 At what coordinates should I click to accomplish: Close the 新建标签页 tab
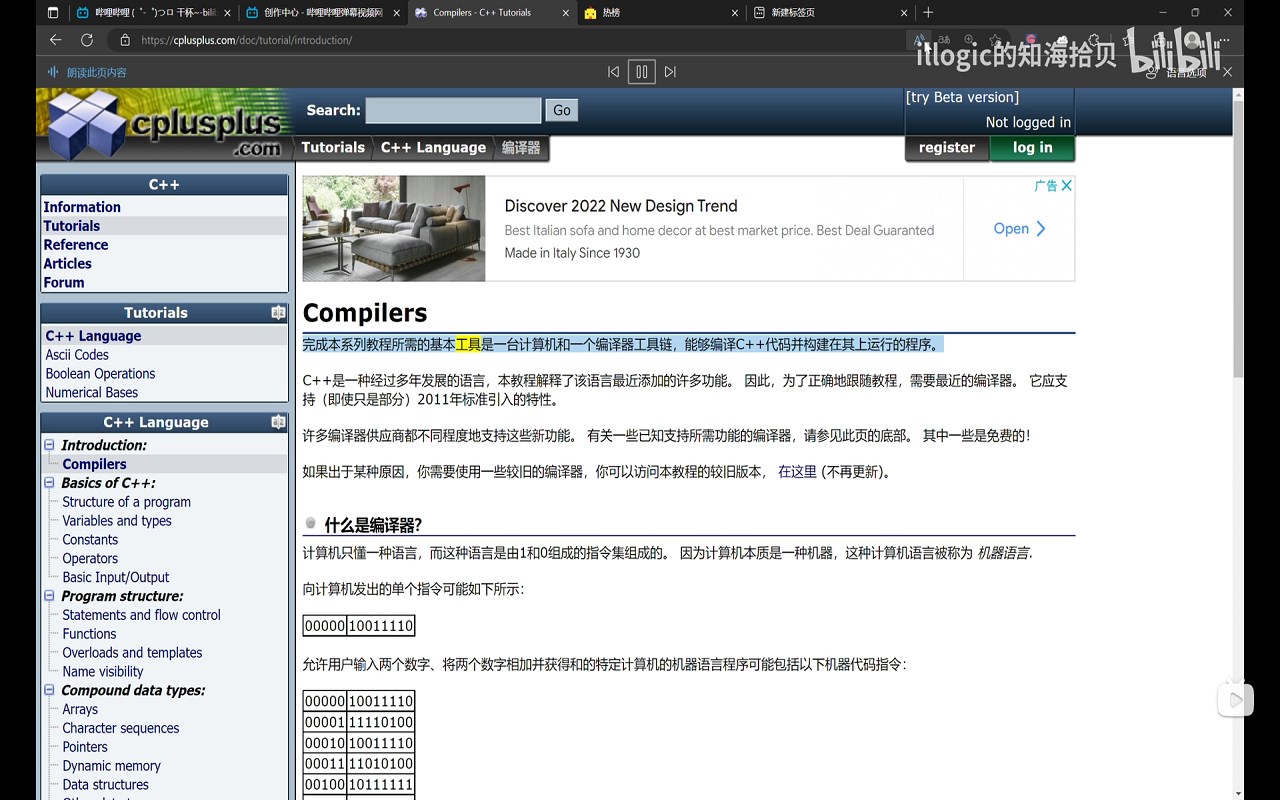click(904, 13)
